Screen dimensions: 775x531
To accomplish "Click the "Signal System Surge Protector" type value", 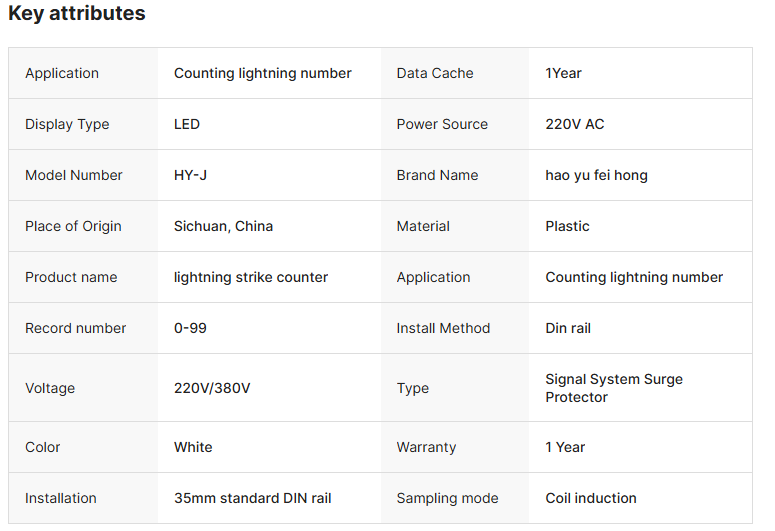I will 614,388.
